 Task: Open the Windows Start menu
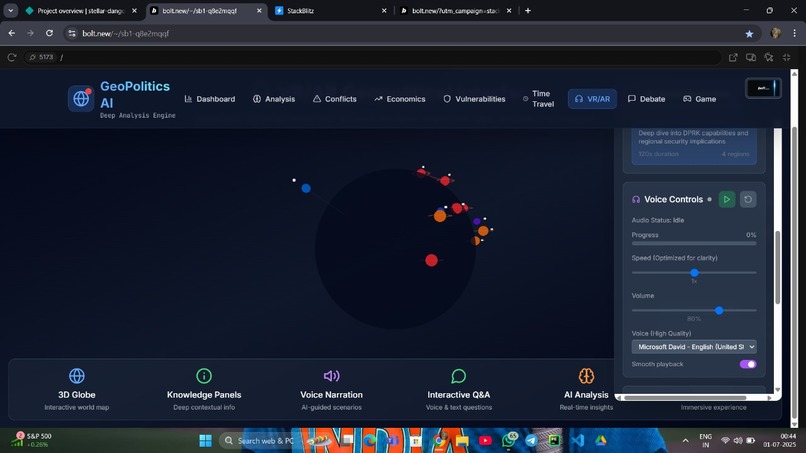click(x=205, y=441)
